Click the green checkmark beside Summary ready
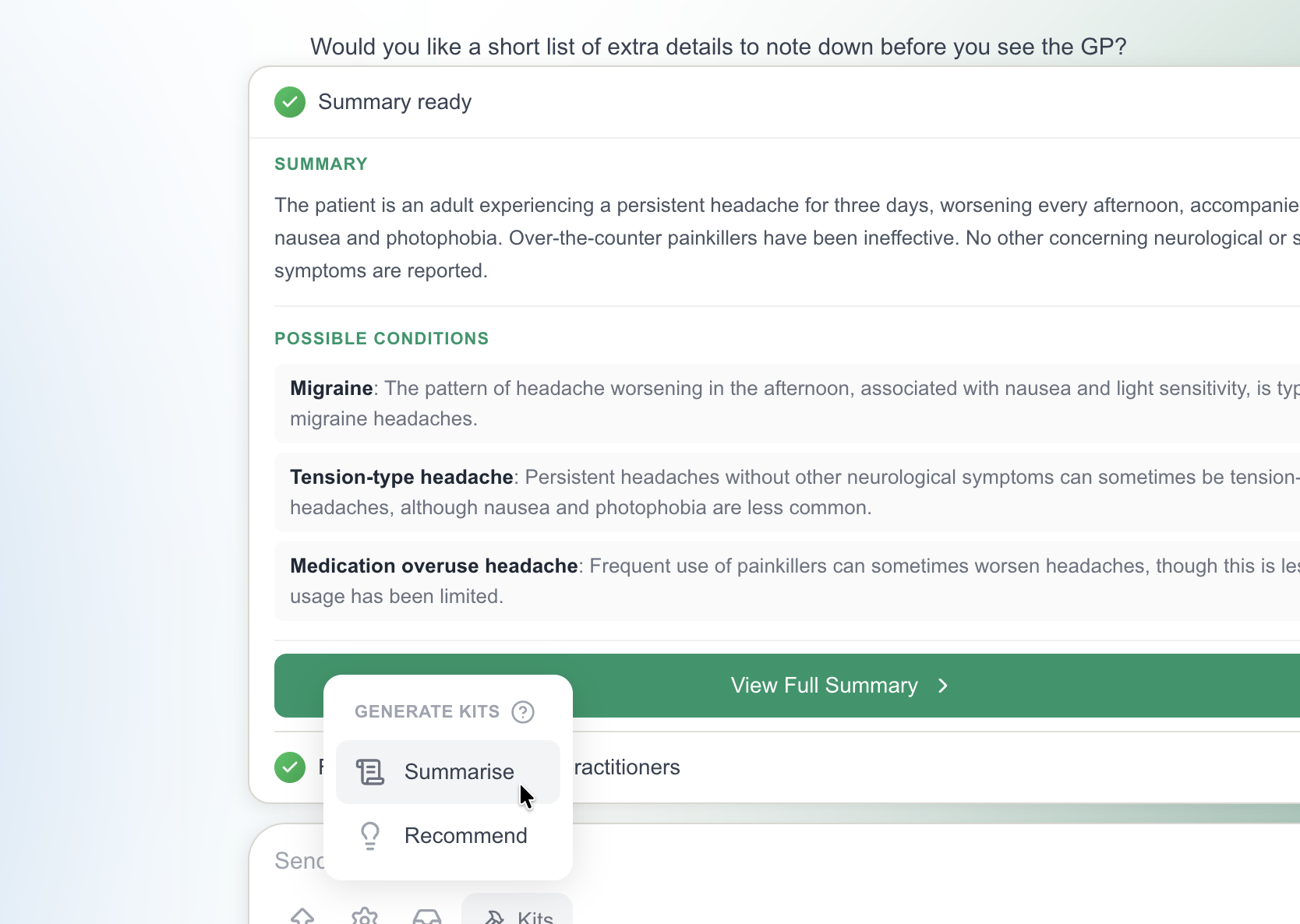The image size is (1300, 924). pos(289,101)
